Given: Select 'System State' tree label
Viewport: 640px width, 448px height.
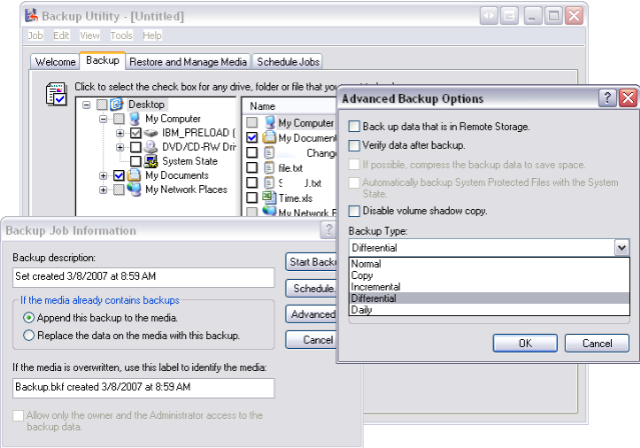Looking at the screenshot, I should (190, 161).
